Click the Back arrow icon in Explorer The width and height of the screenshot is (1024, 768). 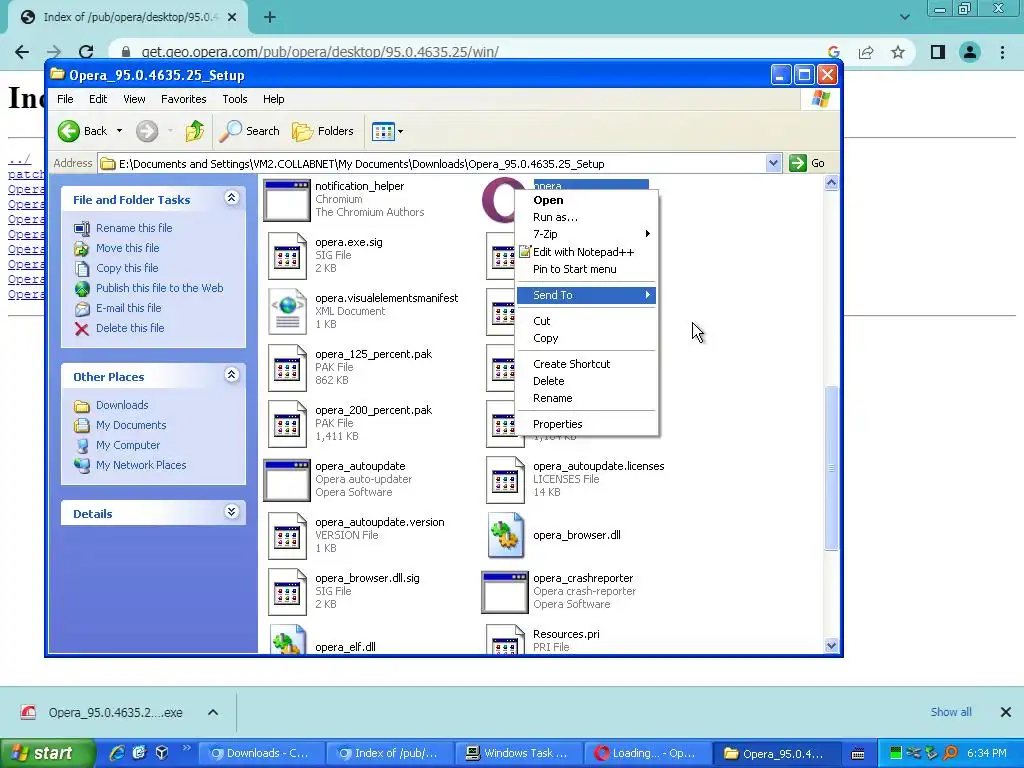coord(69,131)
